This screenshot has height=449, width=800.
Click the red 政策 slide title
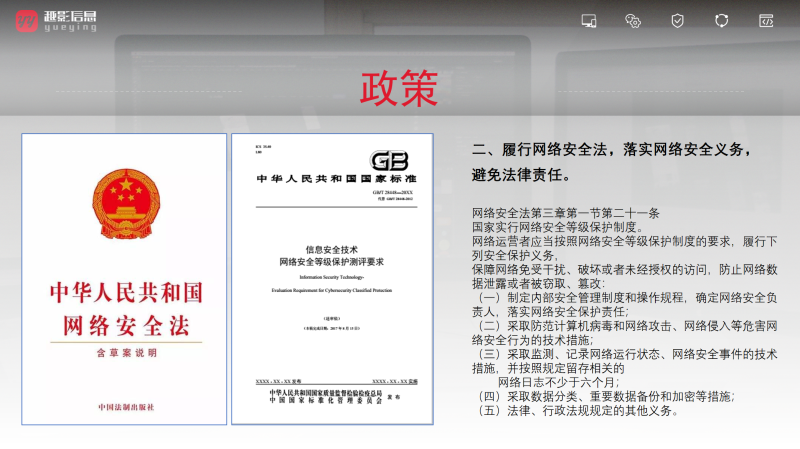click(x=399, y=89)
